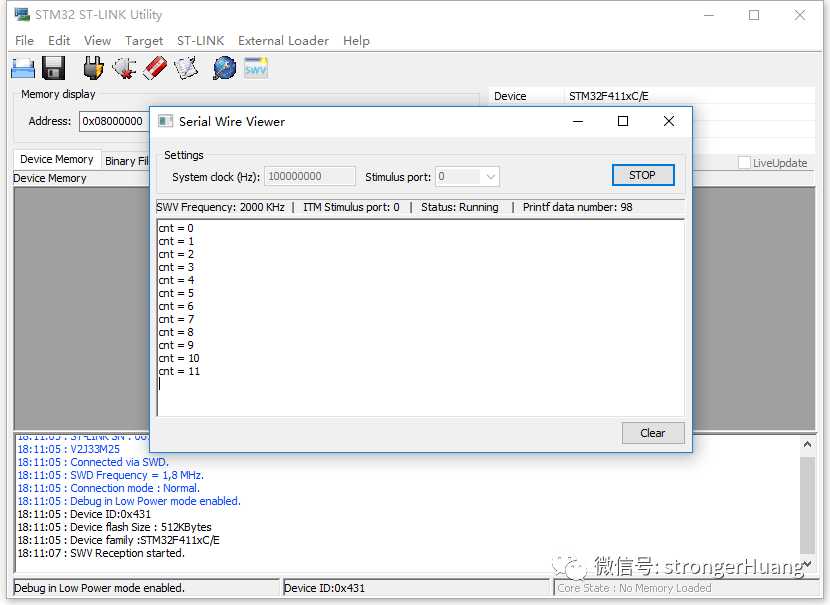Viewport: 830px width, 605px height.
Task: Minimize the Serial Wire Viewer window
Action: (x=578, y=121)
